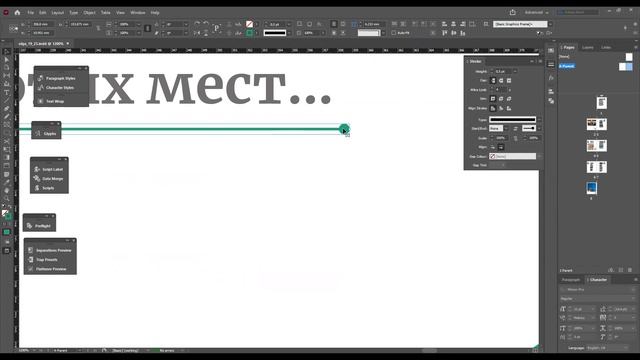Viewport: 640px width, 360px height.
Task: Open the Paragraph Styles panel
Action: coord(60,78)
